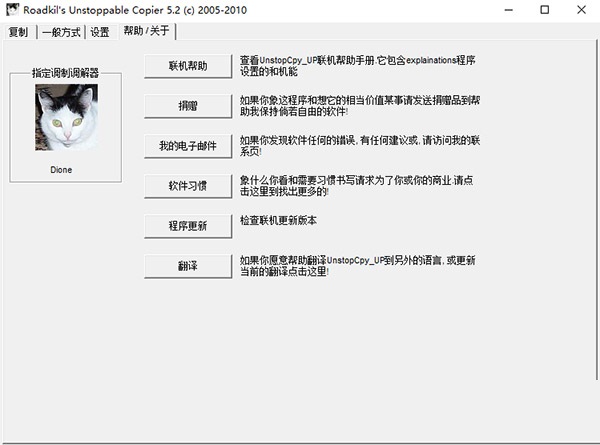Click the Dione cat photo
Image resolution: width=600 pixels, height=445 pixels.
coord(67,117)
